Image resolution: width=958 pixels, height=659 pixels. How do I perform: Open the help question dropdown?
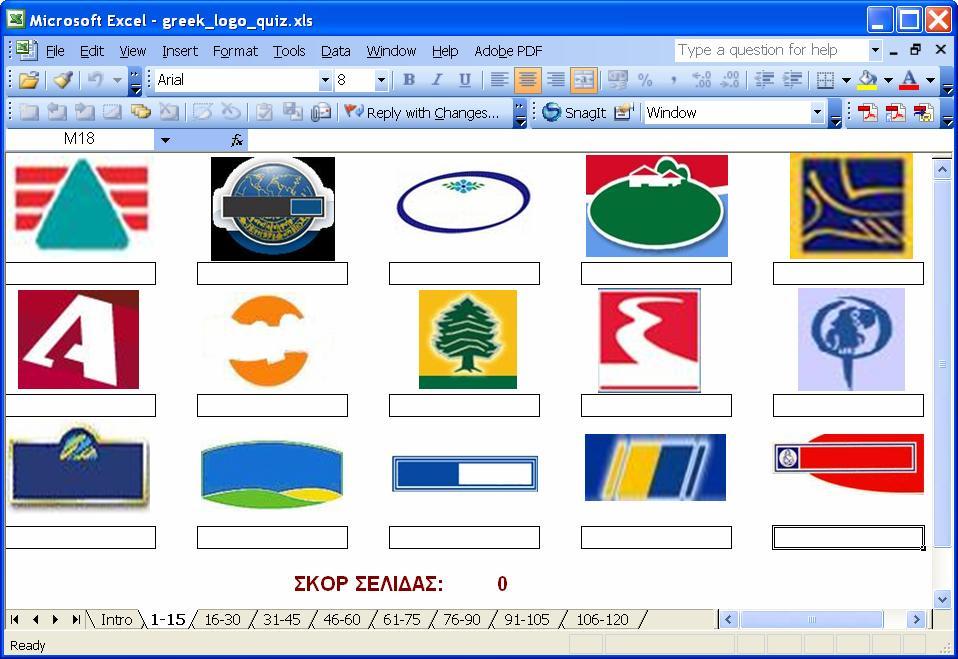875,50
